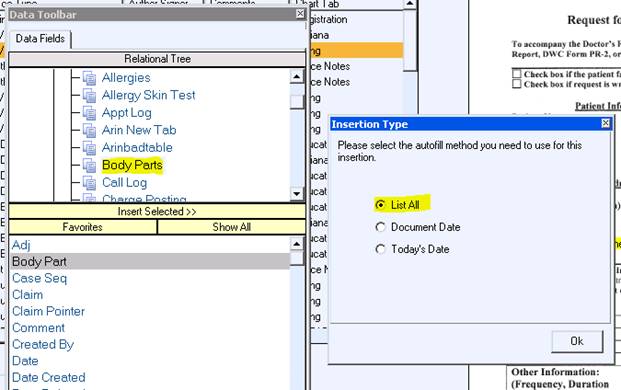The width and height of the screenshot is (621, 390).
Task: Choose the Today's Date radio option
Action: click(x=380, y=249)
